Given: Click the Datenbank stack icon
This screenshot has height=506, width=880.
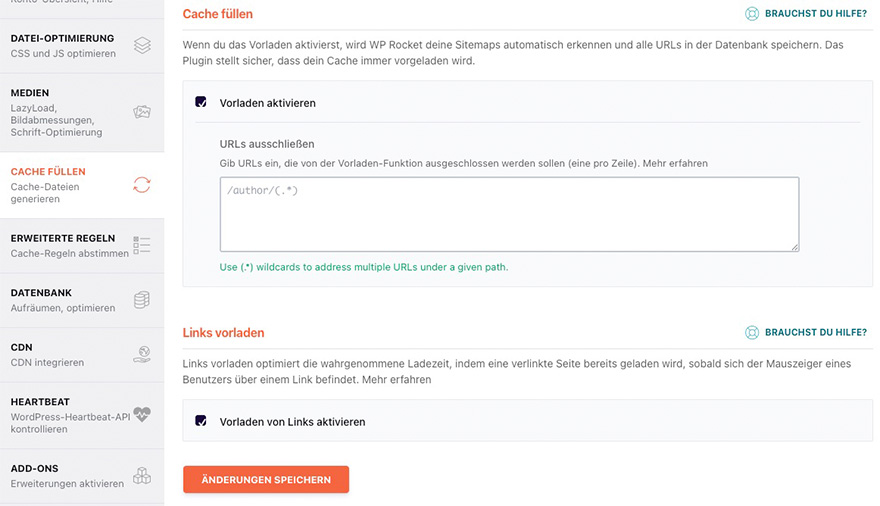Looking at the screenshot, I should (142, 300).
